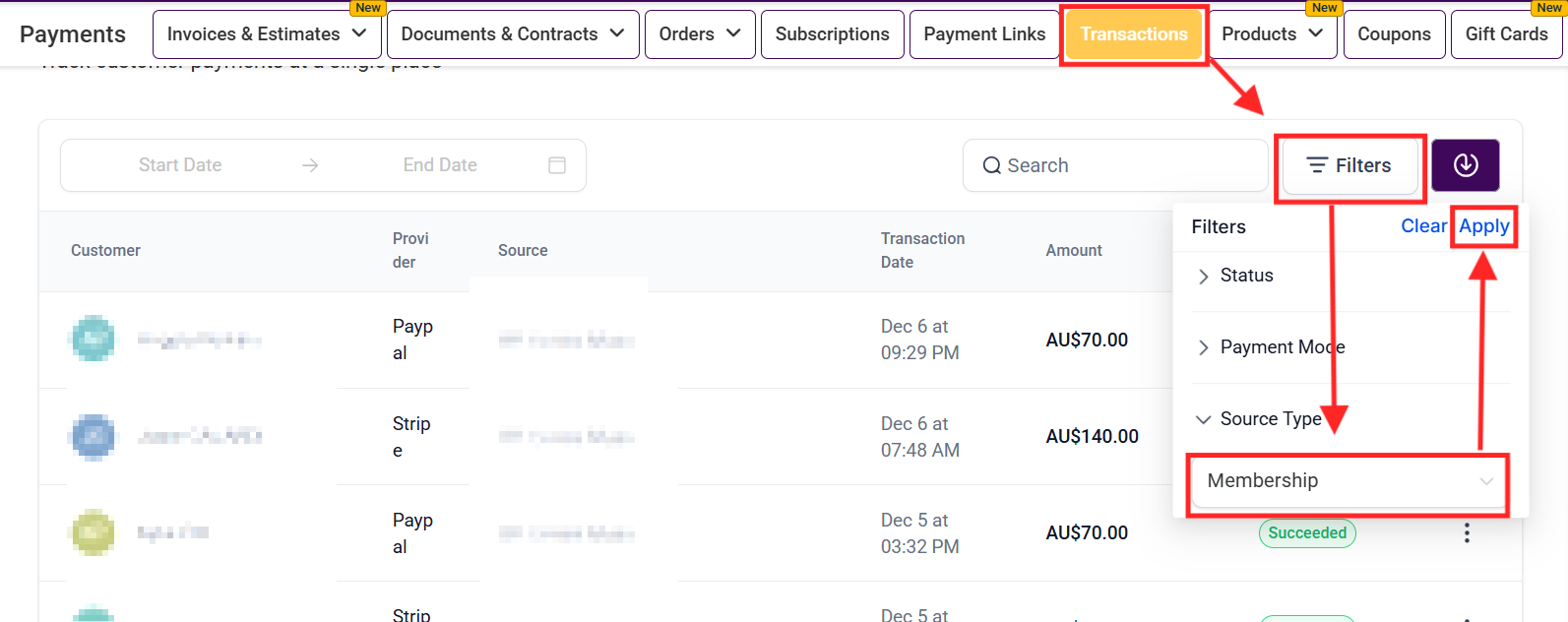Open Documents & Contracts dropdown menu
This screenshot has width=1568, height=622.
pyautogui.click(x=513, y=34)
